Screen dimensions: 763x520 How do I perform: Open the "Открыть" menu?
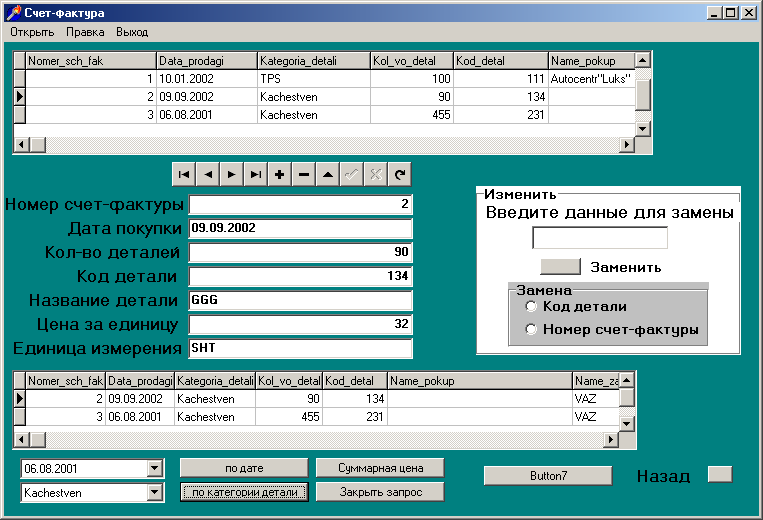[x=32, y=32]
